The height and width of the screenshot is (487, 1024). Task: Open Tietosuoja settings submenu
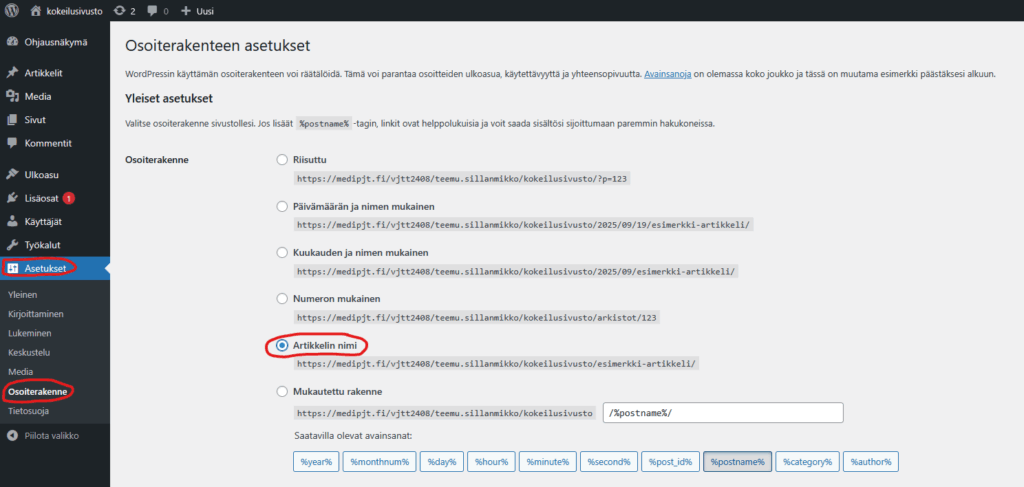28,411
